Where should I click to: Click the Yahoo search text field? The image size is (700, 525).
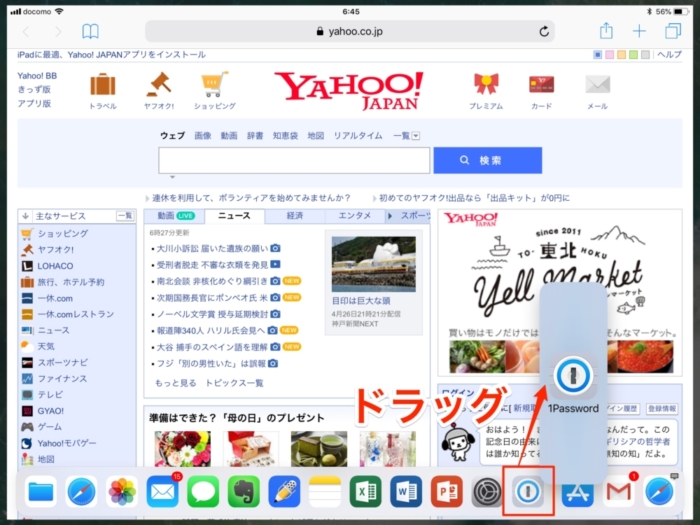tap(294, 160)
